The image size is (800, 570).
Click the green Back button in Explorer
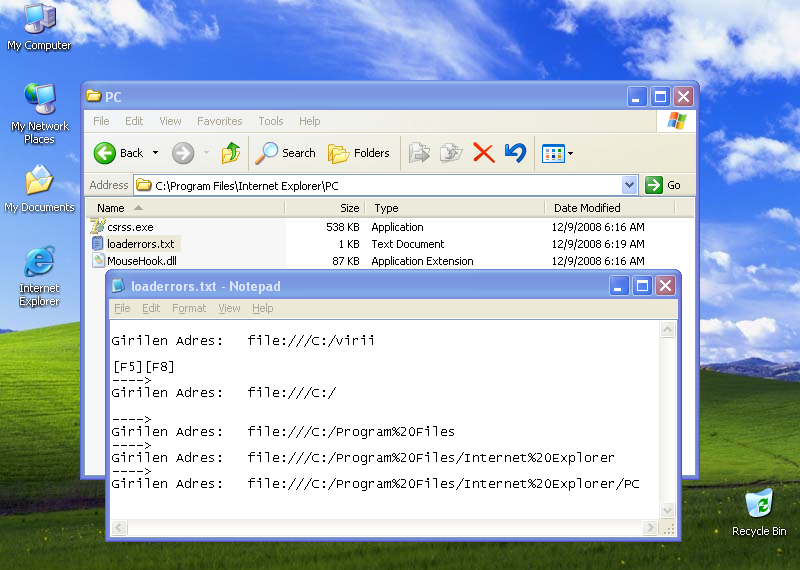point(119,153)
